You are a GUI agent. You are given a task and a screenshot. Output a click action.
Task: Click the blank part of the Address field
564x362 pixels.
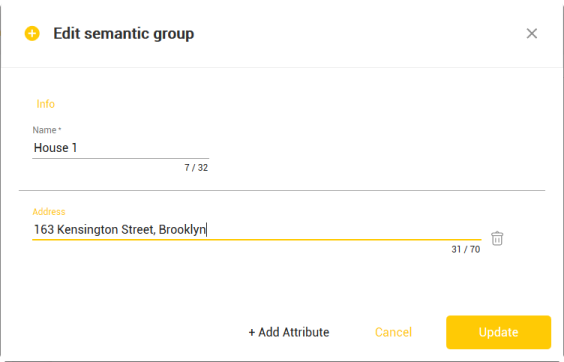(x=344, y=230)
